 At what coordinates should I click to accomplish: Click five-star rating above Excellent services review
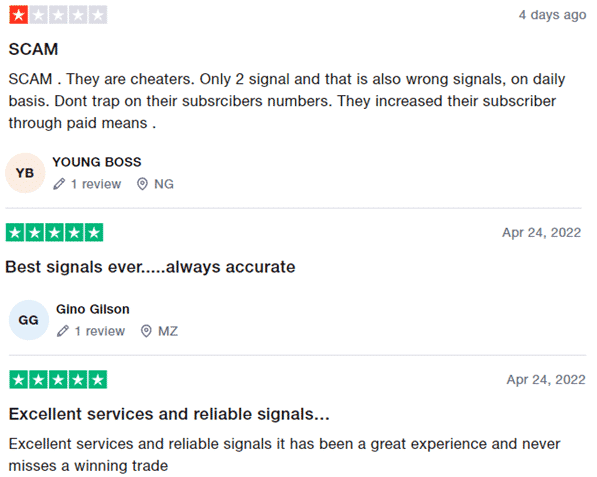pos(58,380)
